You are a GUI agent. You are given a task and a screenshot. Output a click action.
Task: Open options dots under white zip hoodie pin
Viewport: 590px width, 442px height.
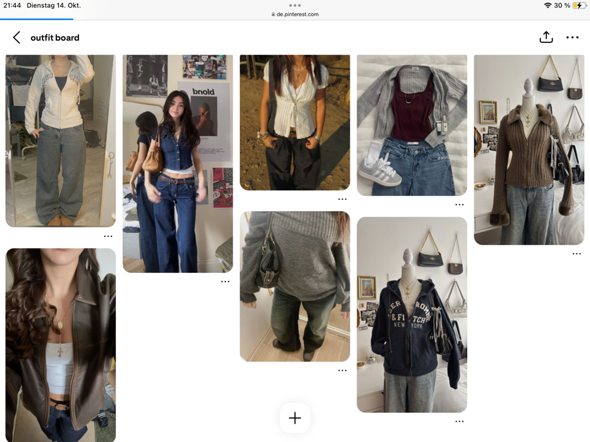(108, 236)
